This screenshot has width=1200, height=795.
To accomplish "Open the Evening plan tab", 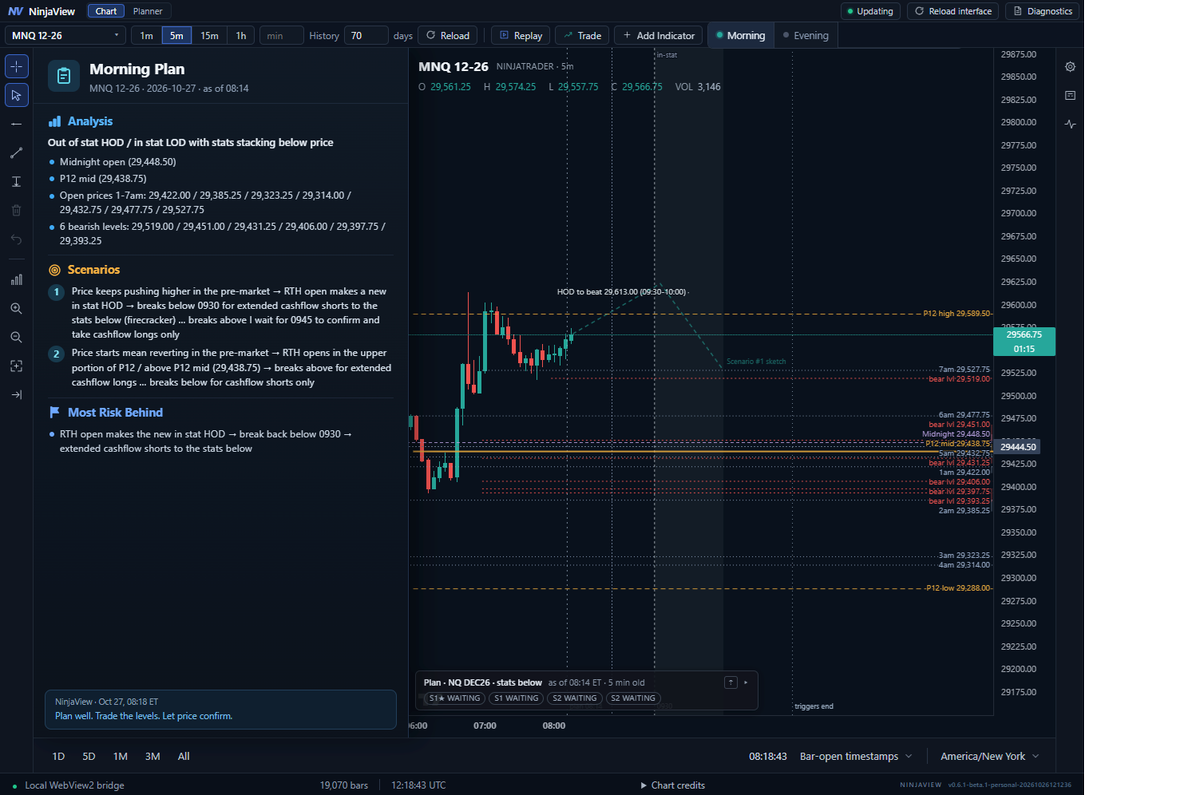I will (x=805, y=35).
